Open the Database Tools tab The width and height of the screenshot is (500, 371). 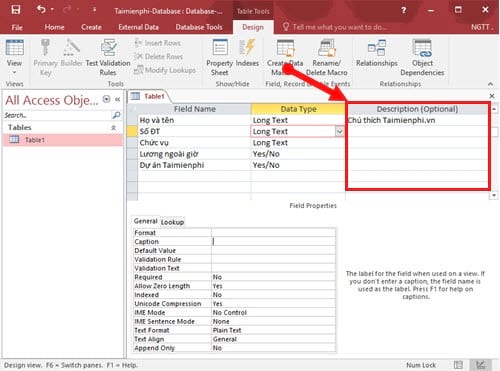coord(199,27)
